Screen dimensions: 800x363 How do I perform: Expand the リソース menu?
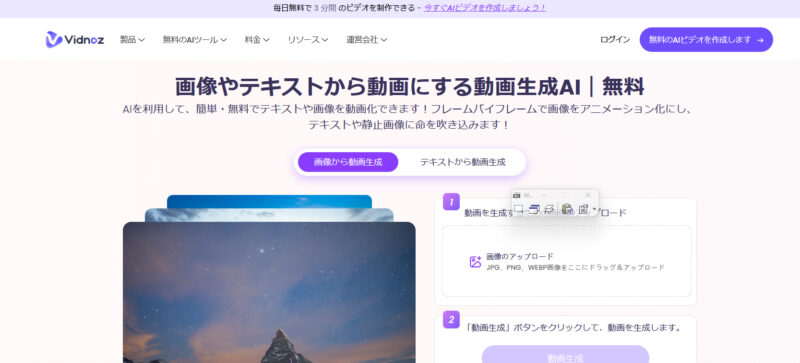308,39
